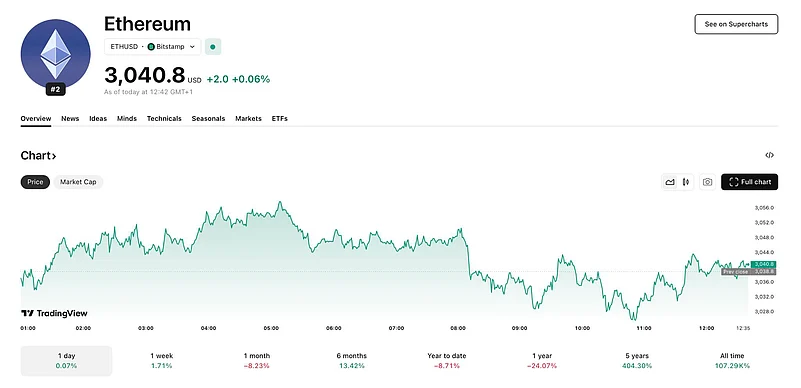Open the ETHUSD Bitstamp symbol dropdown
801x388 pixels.
click(x=153, y=46)
